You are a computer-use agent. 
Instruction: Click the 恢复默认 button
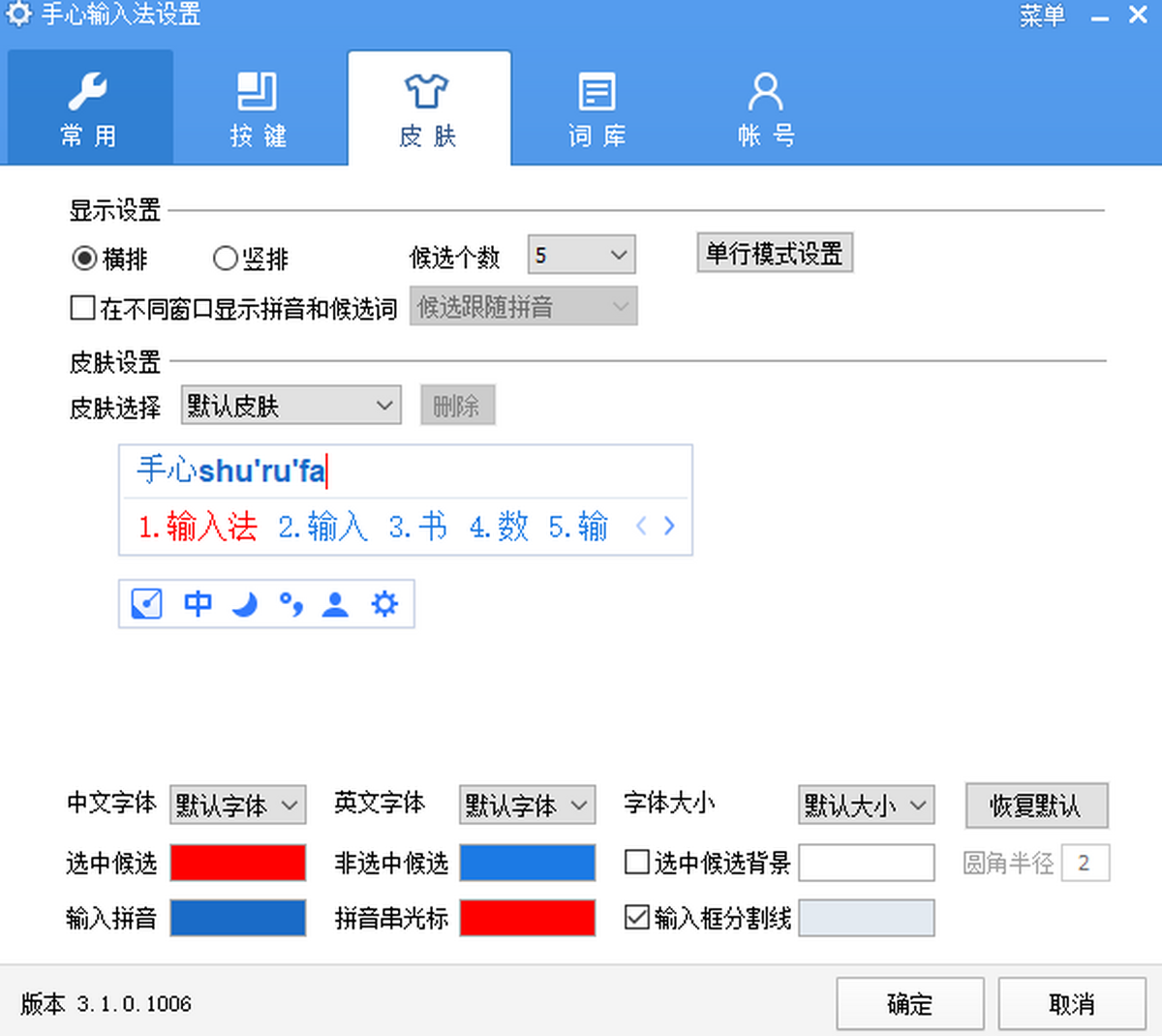click(1035, 806)
